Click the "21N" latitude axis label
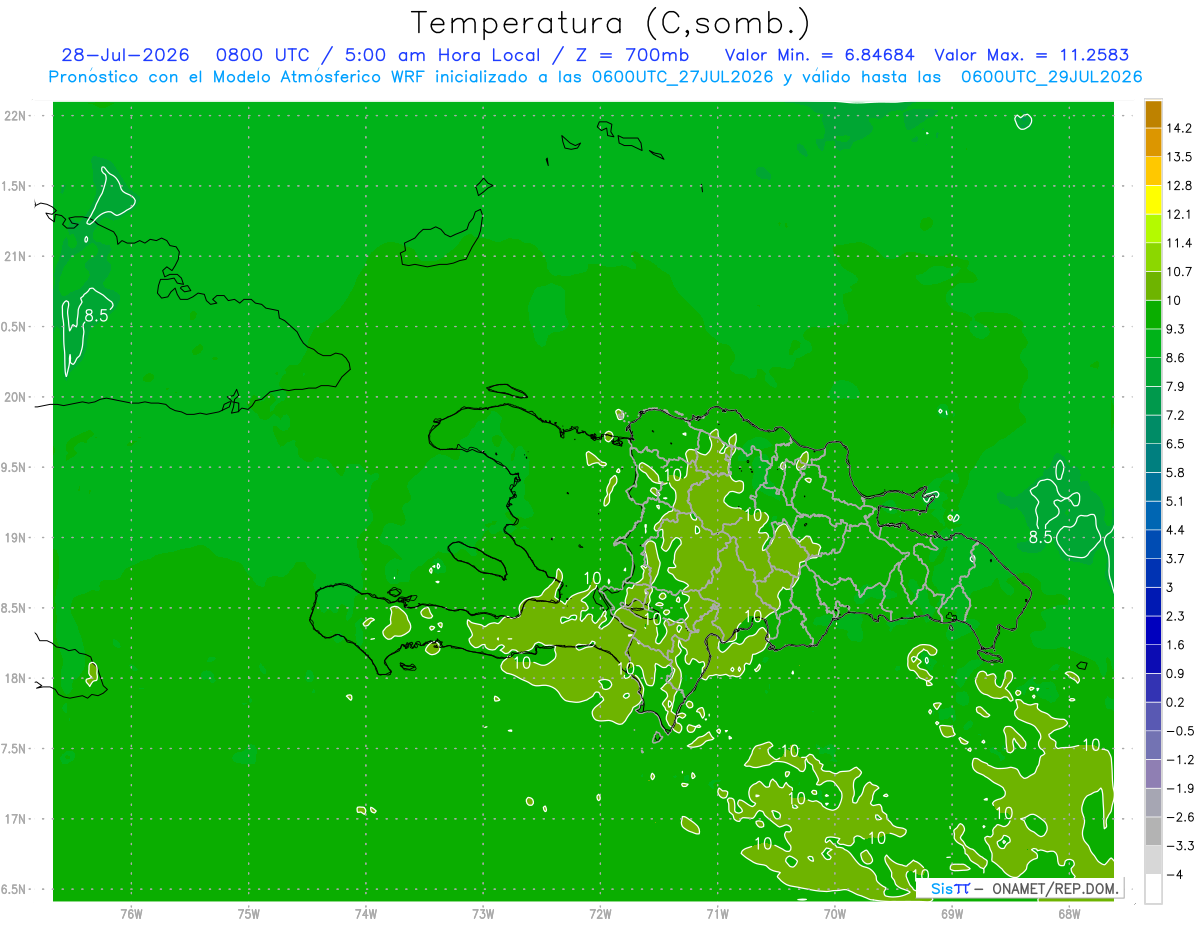 14,256
